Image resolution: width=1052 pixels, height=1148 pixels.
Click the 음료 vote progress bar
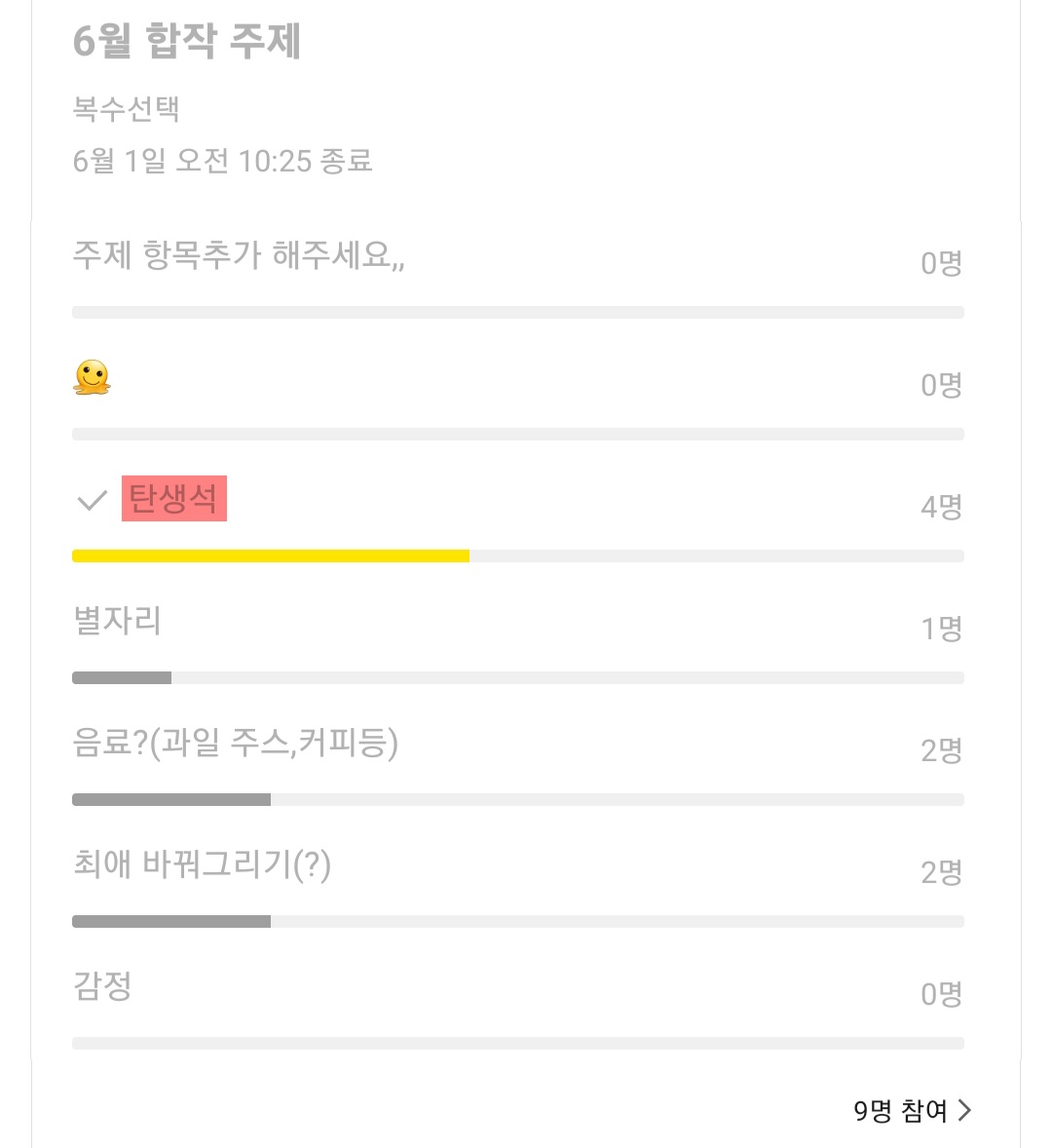pyautogui.click(x=171, y=799)
